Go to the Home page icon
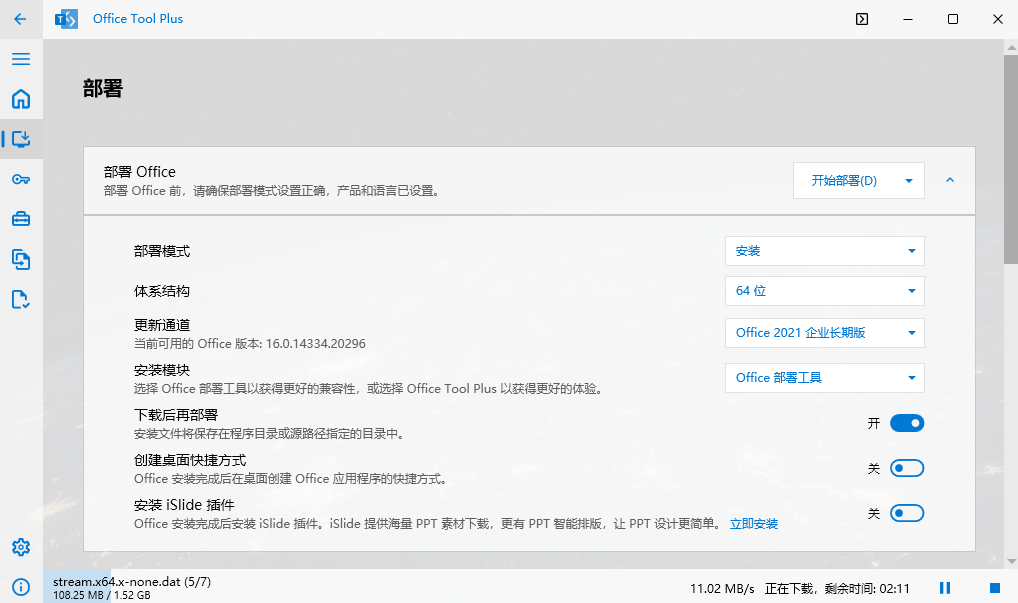Screen dimensions: 1018x603 tap(21, 99)
